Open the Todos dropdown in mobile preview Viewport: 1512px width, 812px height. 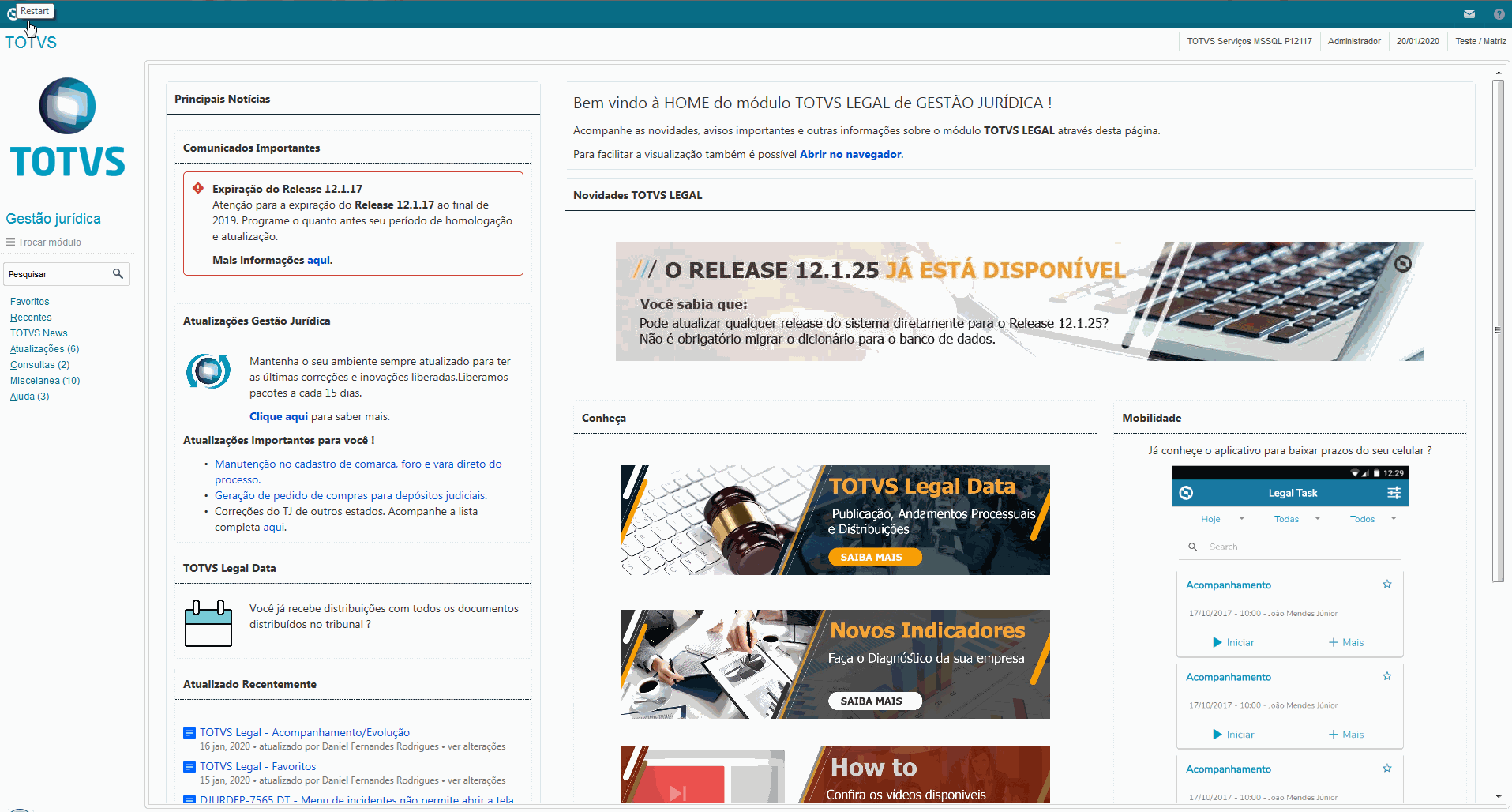(x=1373, y=519)
